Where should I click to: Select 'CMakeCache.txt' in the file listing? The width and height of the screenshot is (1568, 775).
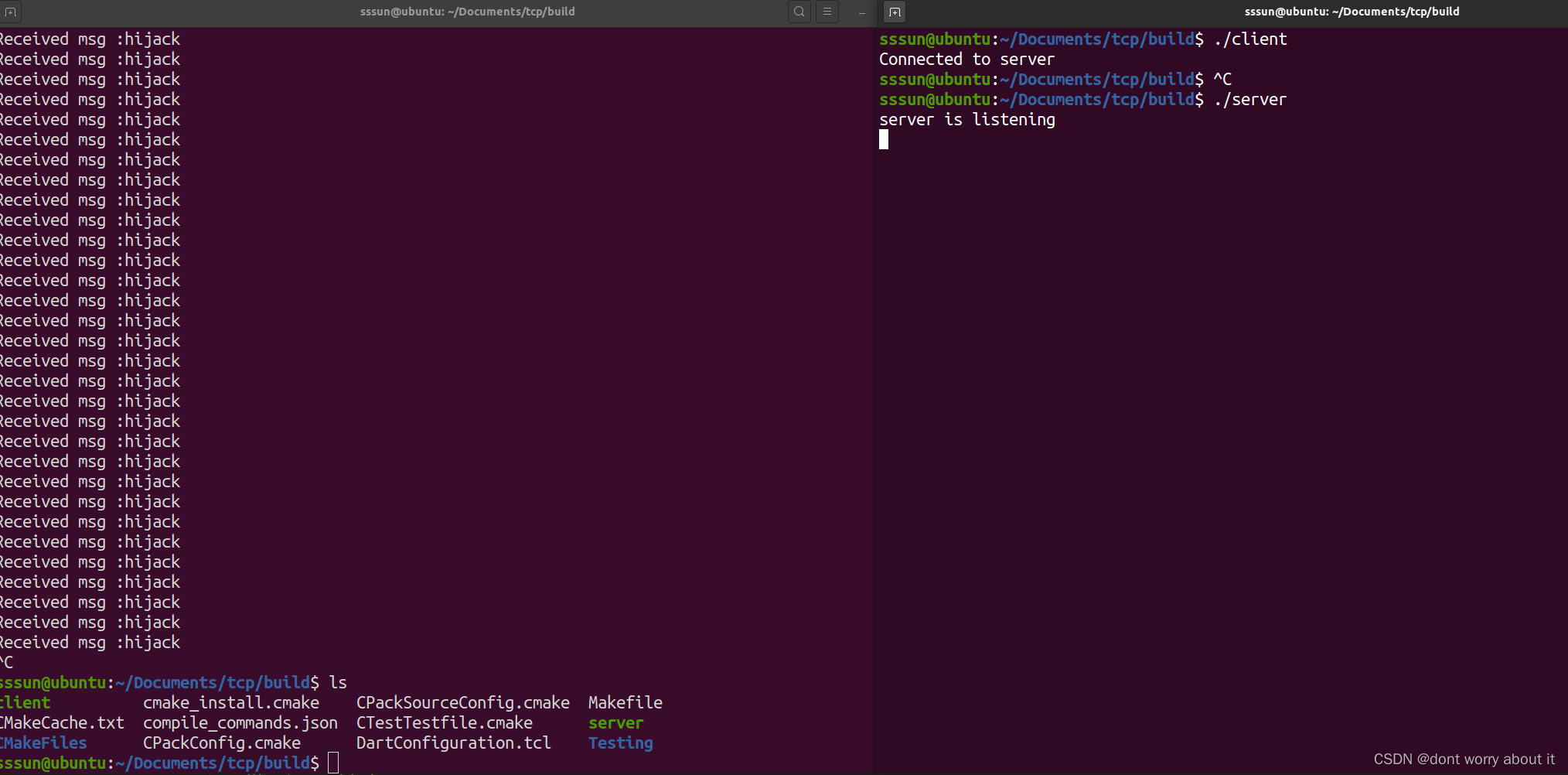[62, 722]
